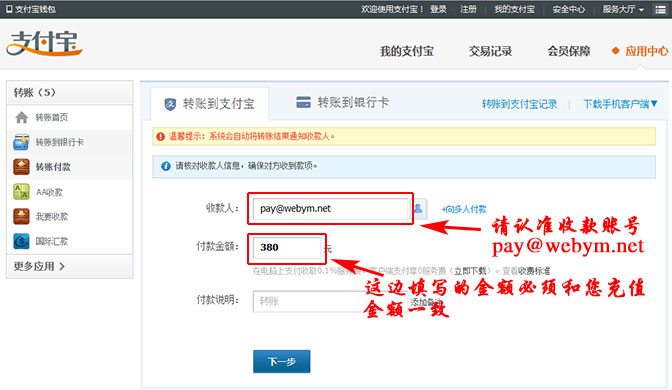Click the 我要收款 sidebar icon

[21, 216]
